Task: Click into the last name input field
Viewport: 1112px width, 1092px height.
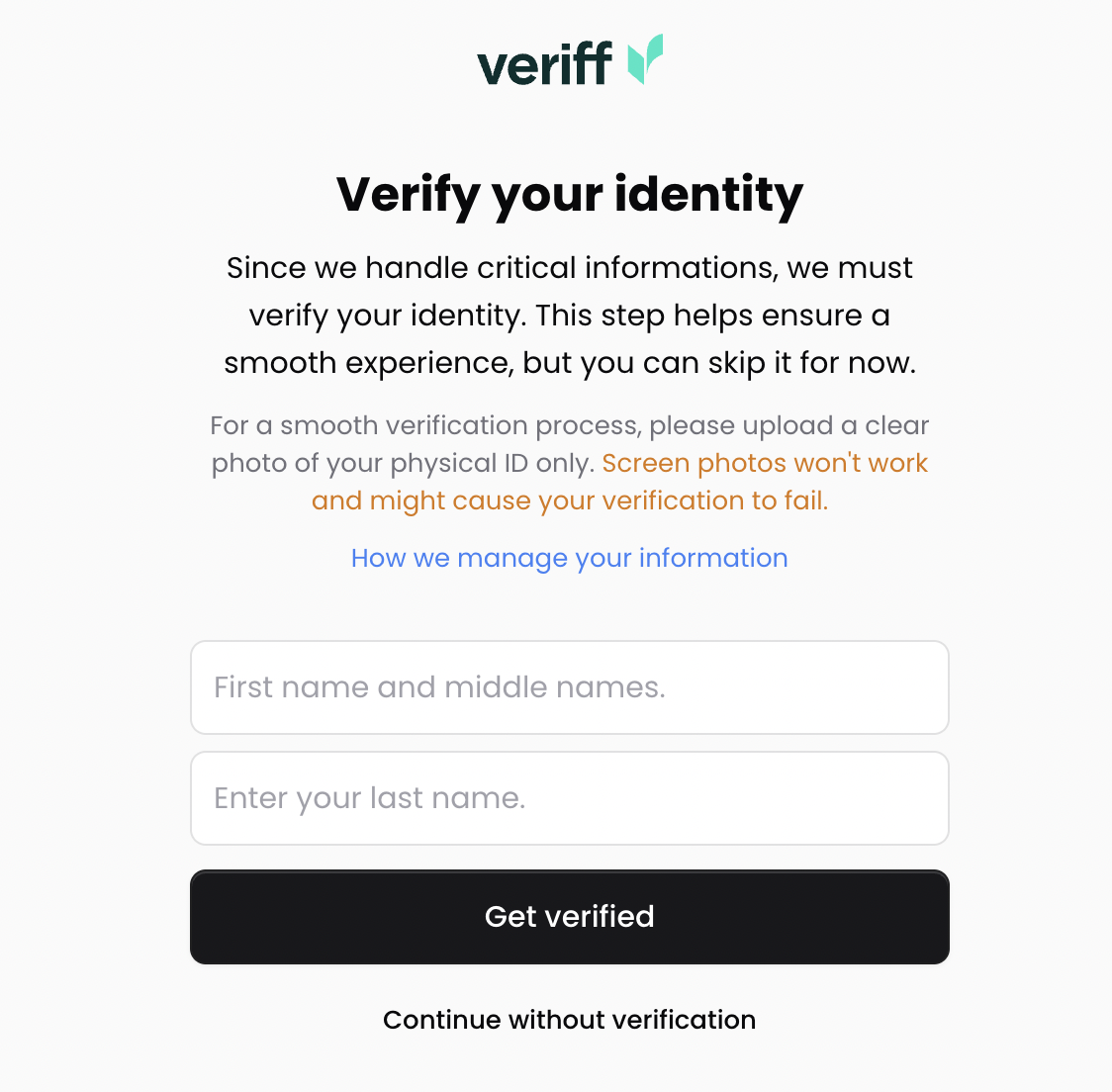Action: [x=570, y=797]
